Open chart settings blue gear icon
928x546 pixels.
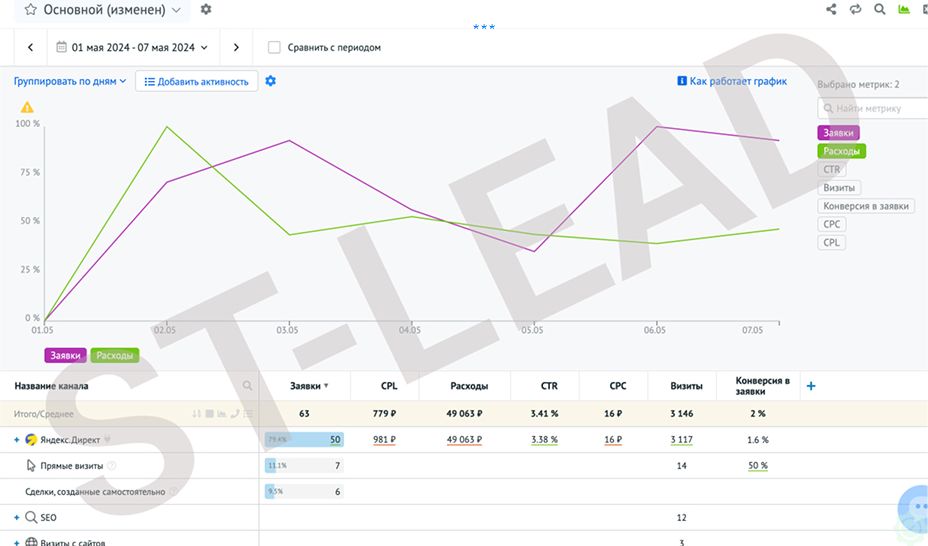pyautogui.click(x=270, y=81)
